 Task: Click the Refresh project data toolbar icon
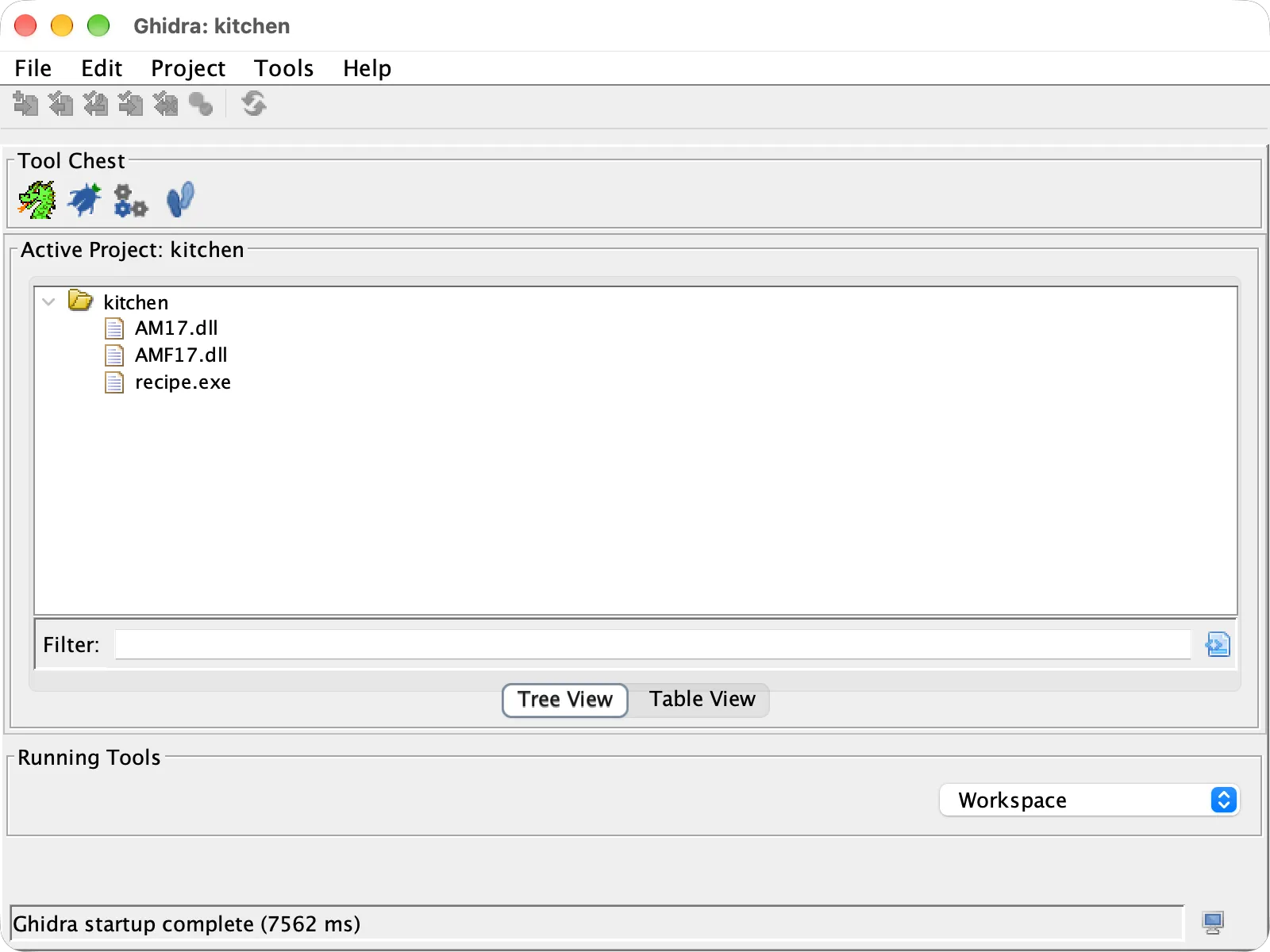click(254, 104)
